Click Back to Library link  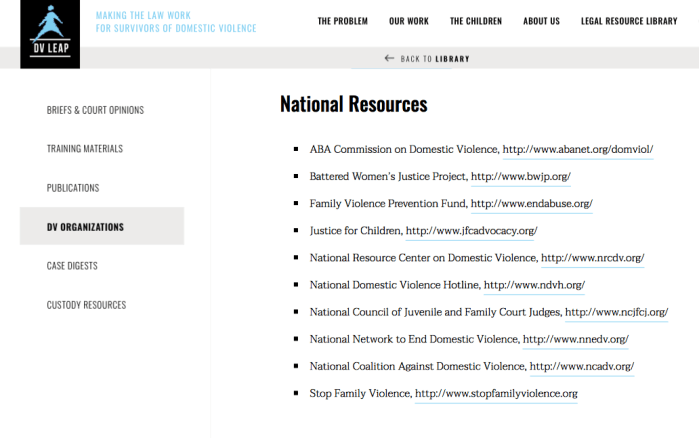[x=435, y=58]
